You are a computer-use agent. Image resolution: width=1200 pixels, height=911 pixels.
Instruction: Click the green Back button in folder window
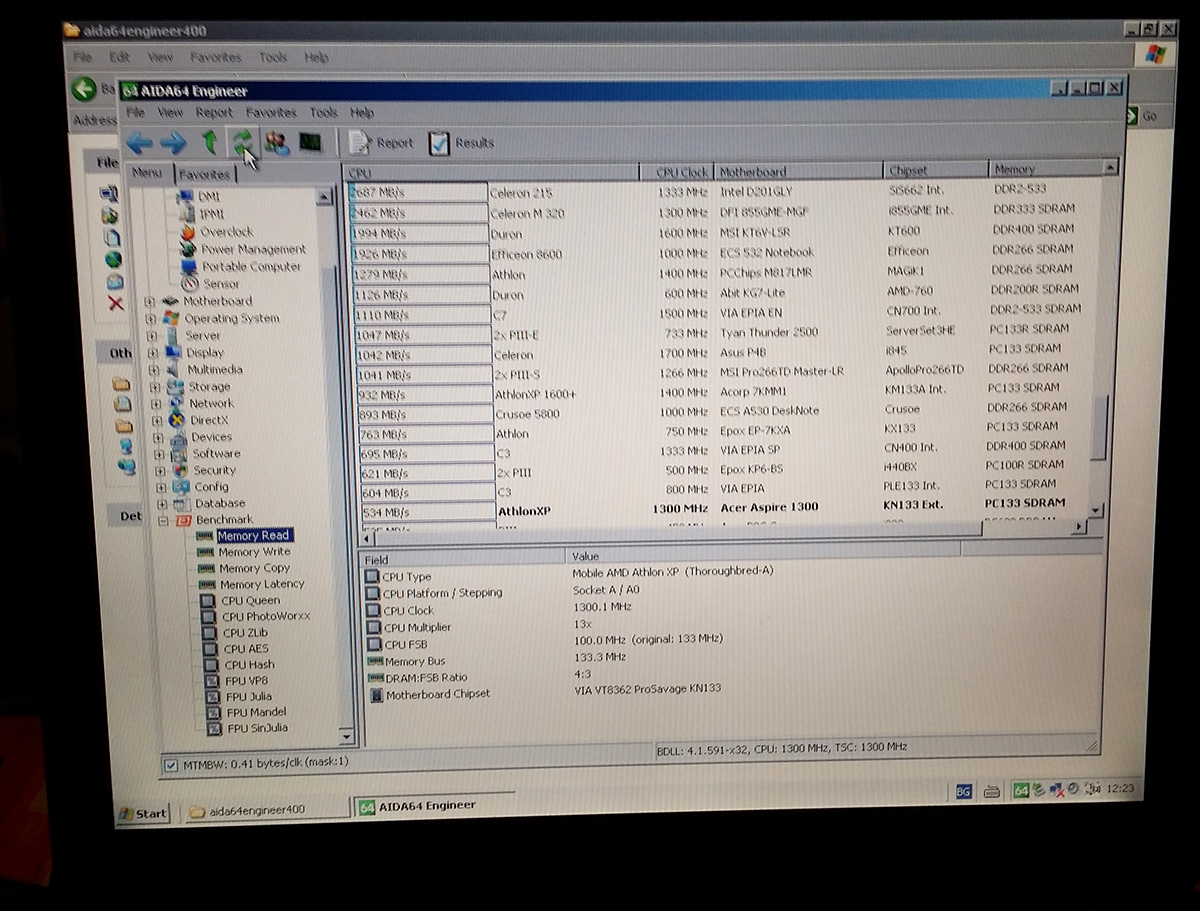[84, 89]
